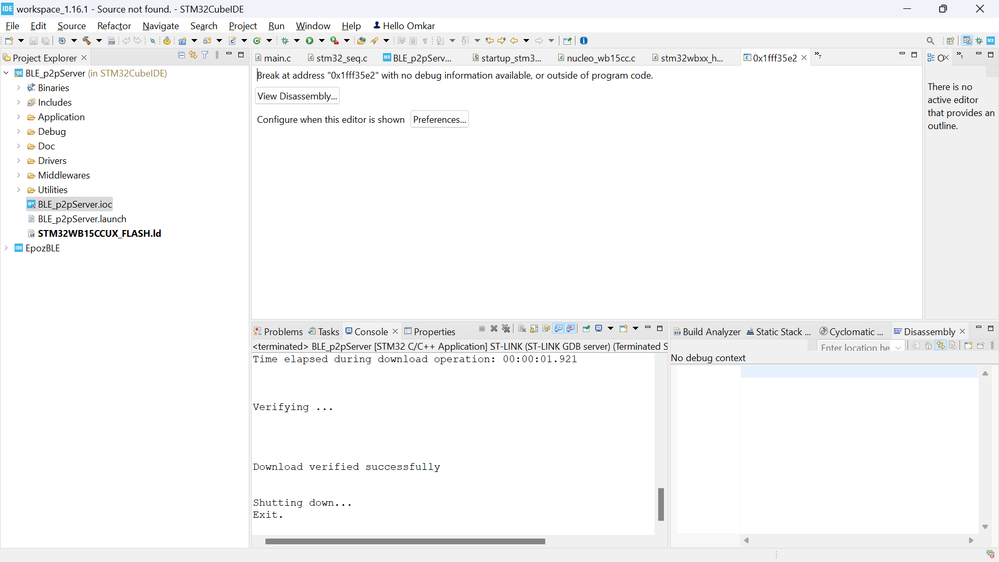
Task: Expand the Drivers folder
Action: pyautogui.click(x=18, y=161)
